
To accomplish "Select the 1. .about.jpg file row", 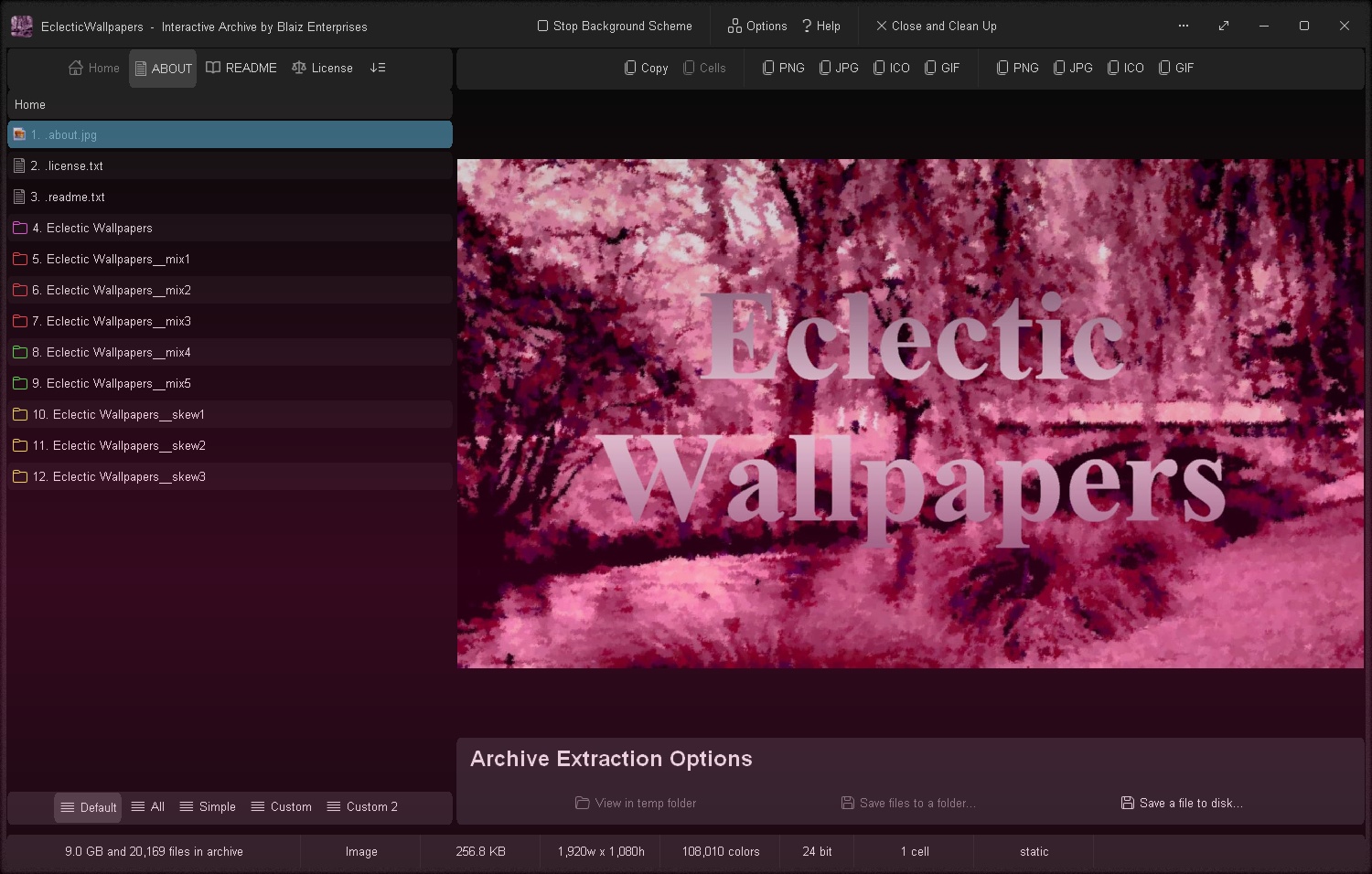I will point(230,134).
